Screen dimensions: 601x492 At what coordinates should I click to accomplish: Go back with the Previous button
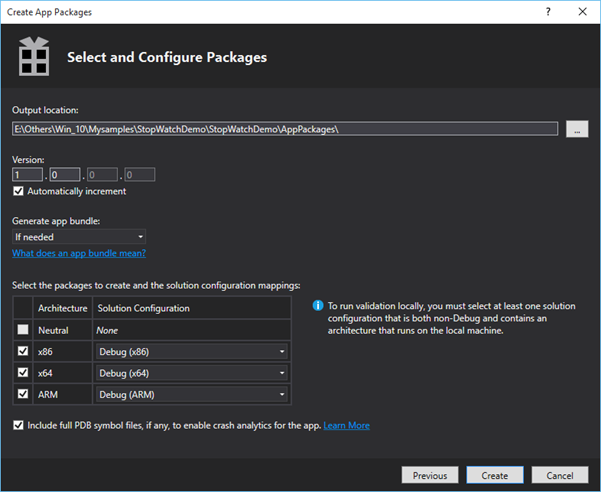point(430,475)
